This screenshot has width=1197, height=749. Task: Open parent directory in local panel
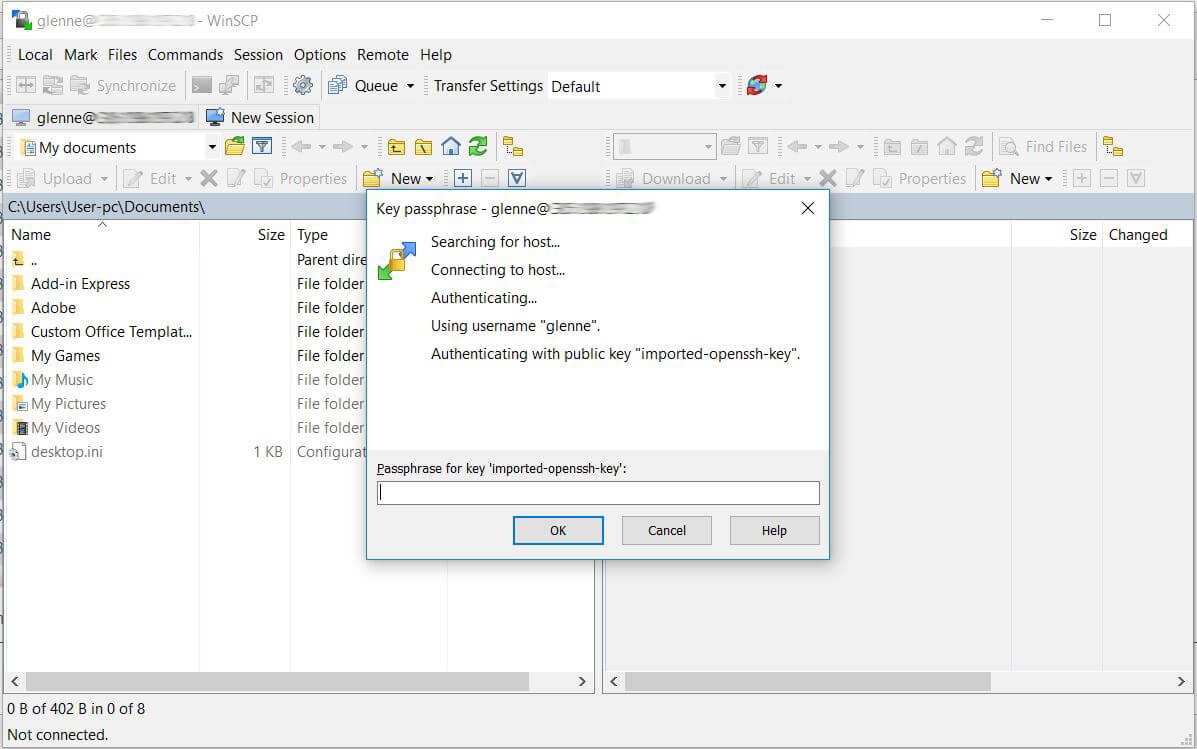click(396, 146)
